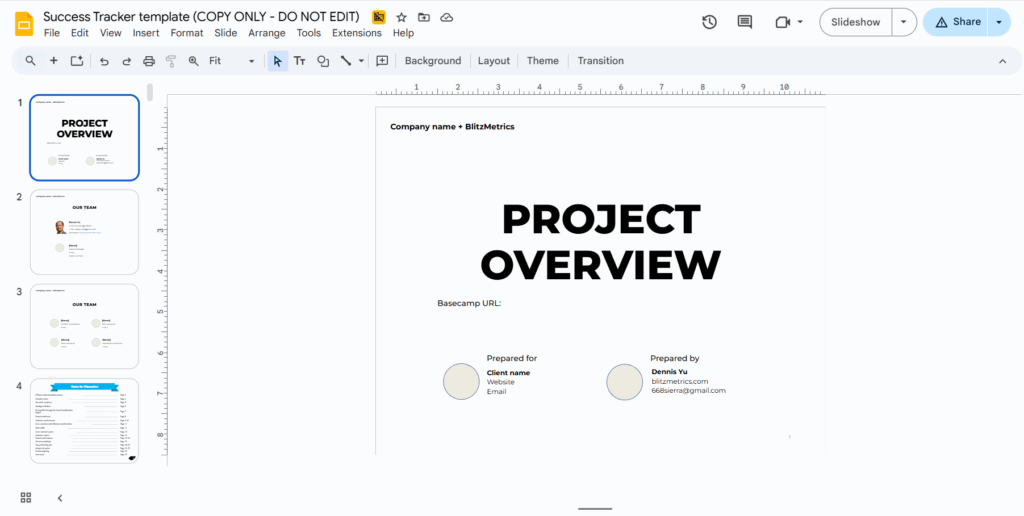Expand the Slideshow options arrow

(x=903, y=22)
